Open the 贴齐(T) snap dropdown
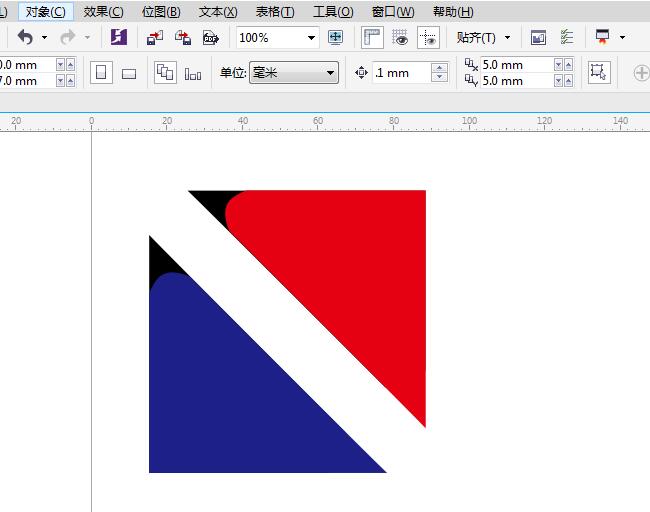 click(484, 38)
